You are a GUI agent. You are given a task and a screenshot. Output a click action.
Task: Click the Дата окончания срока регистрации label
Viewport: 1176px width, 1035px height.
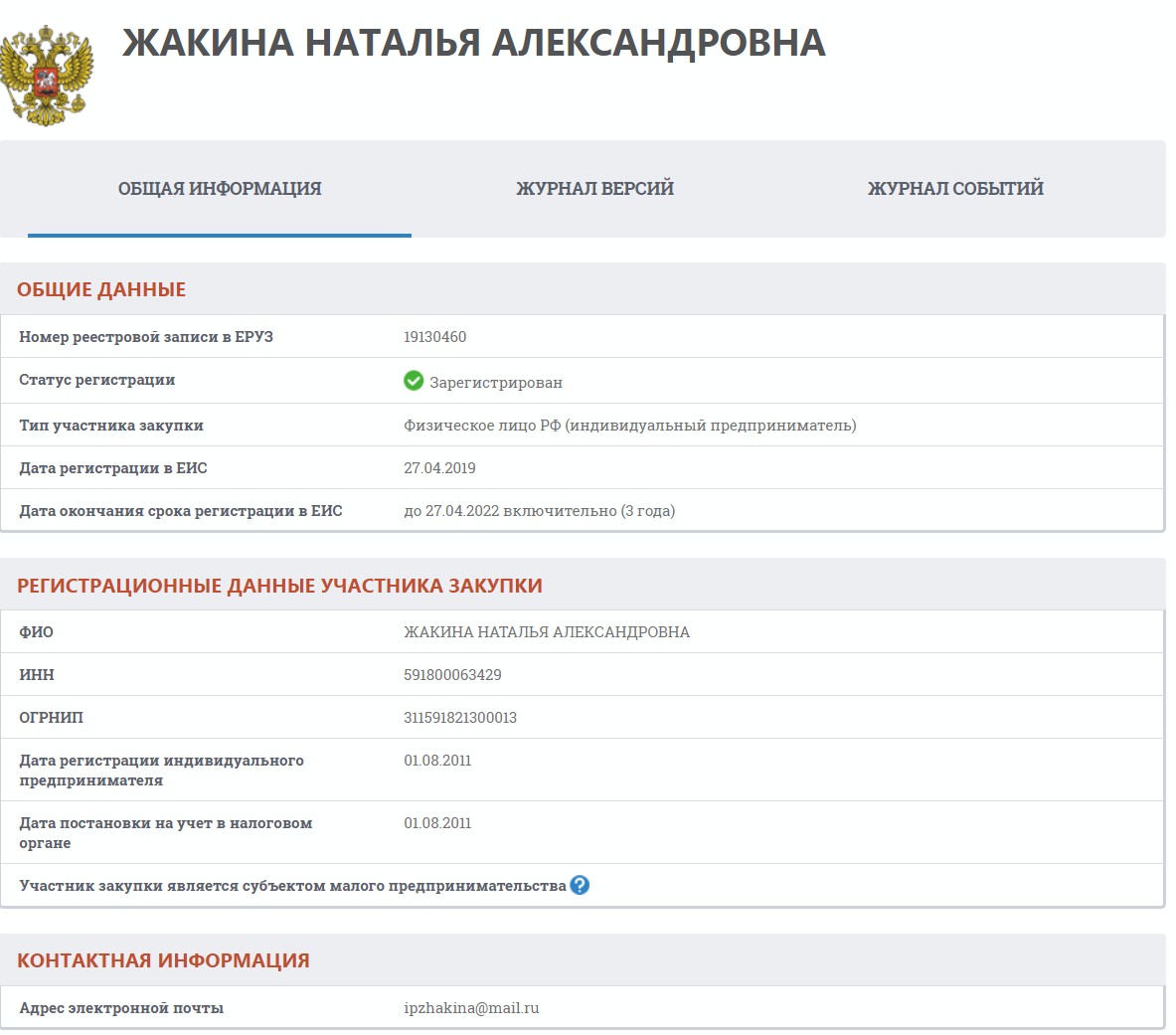[181, 511]
